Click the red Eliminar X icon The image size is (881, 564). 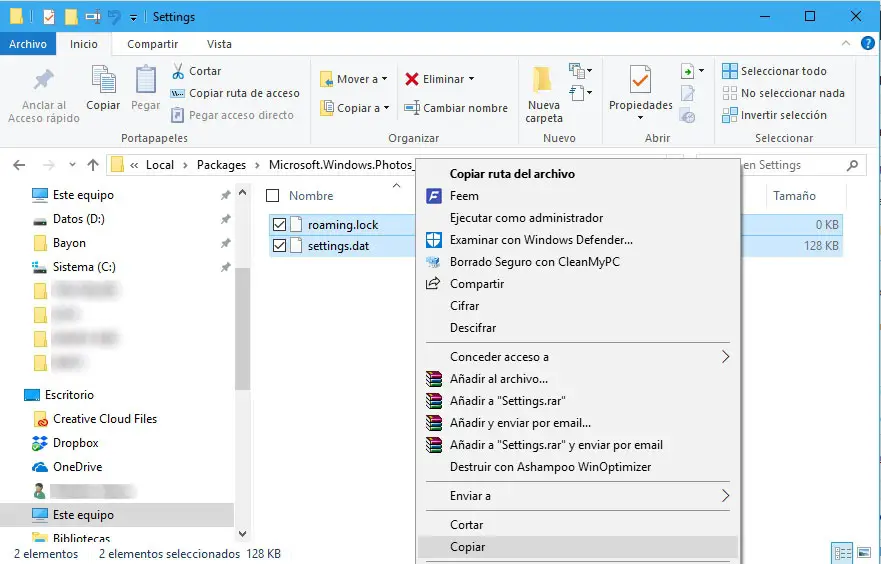(x=412, y=79)
